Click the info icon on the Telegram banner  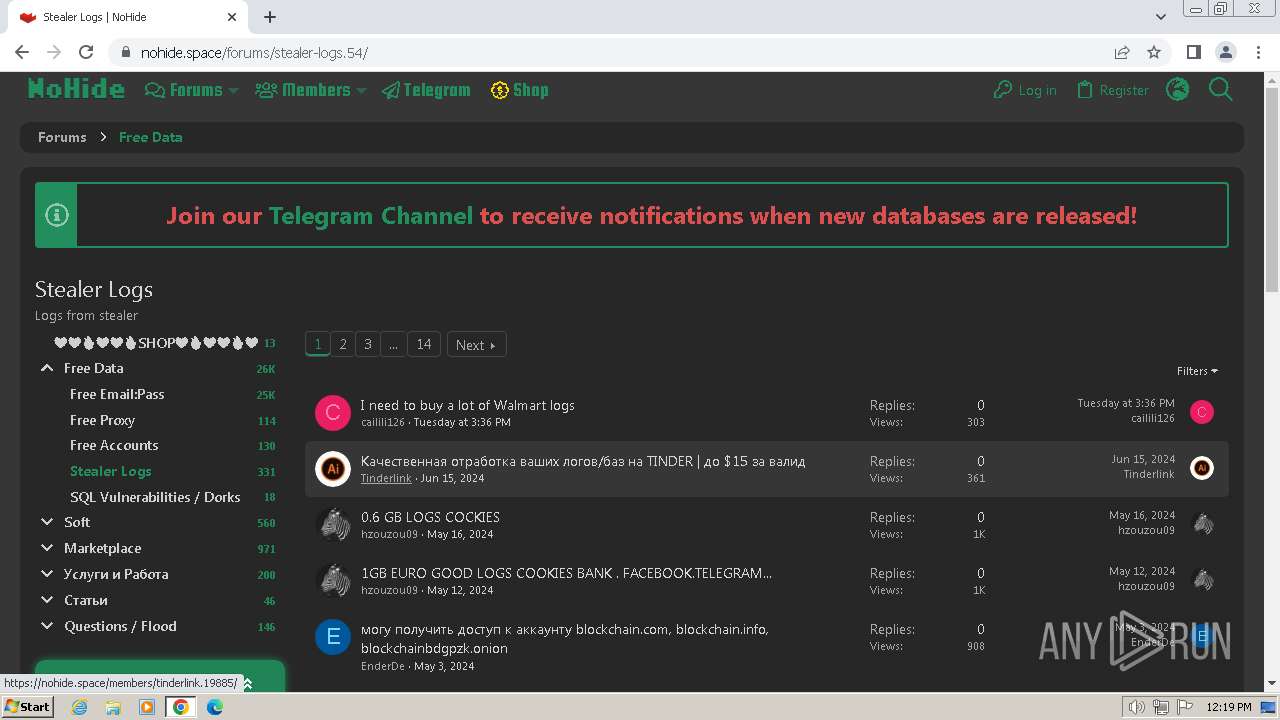pyautogui.click(x=57, y=214)
